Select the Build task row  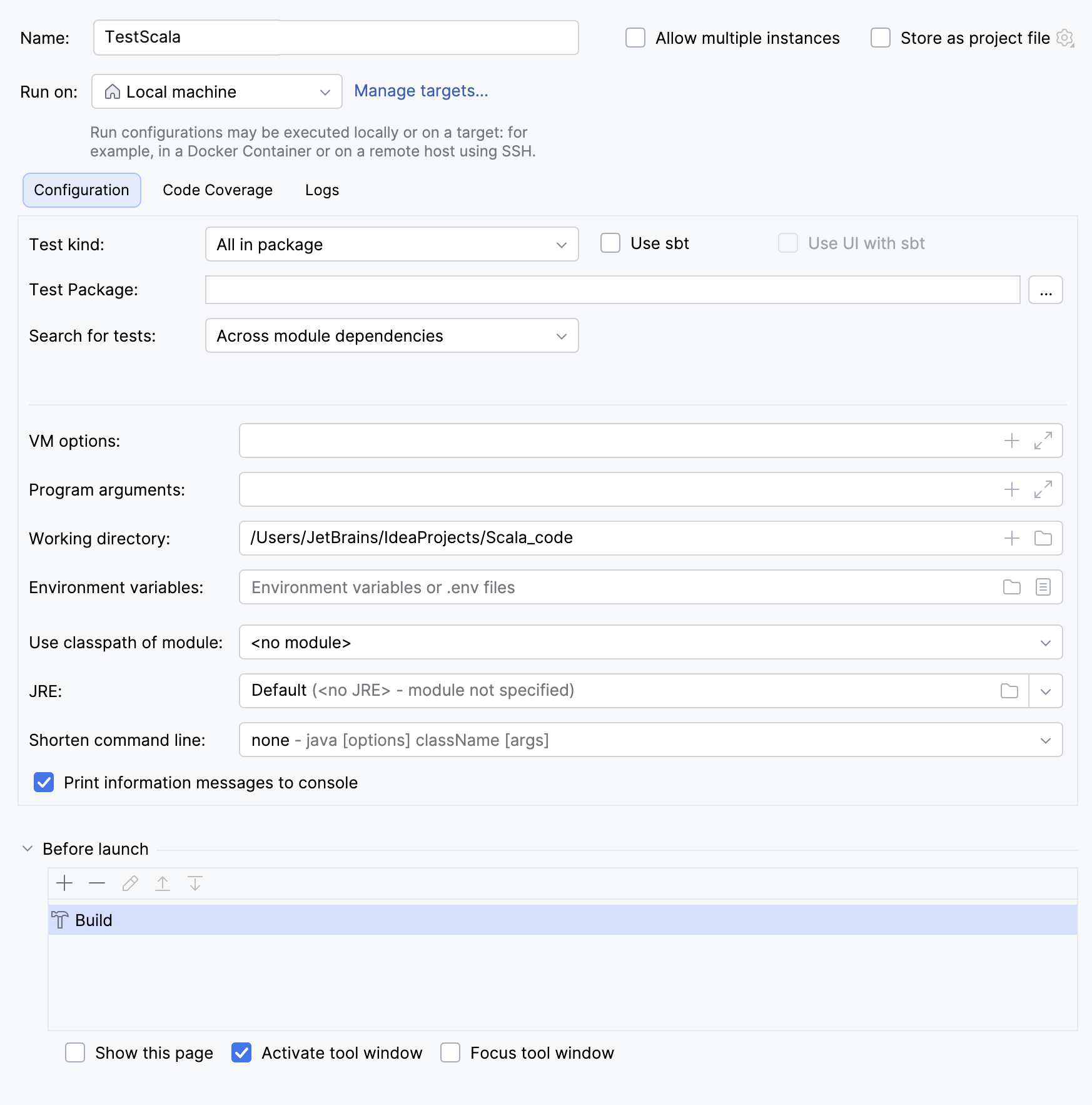click(x=563, y=920)
